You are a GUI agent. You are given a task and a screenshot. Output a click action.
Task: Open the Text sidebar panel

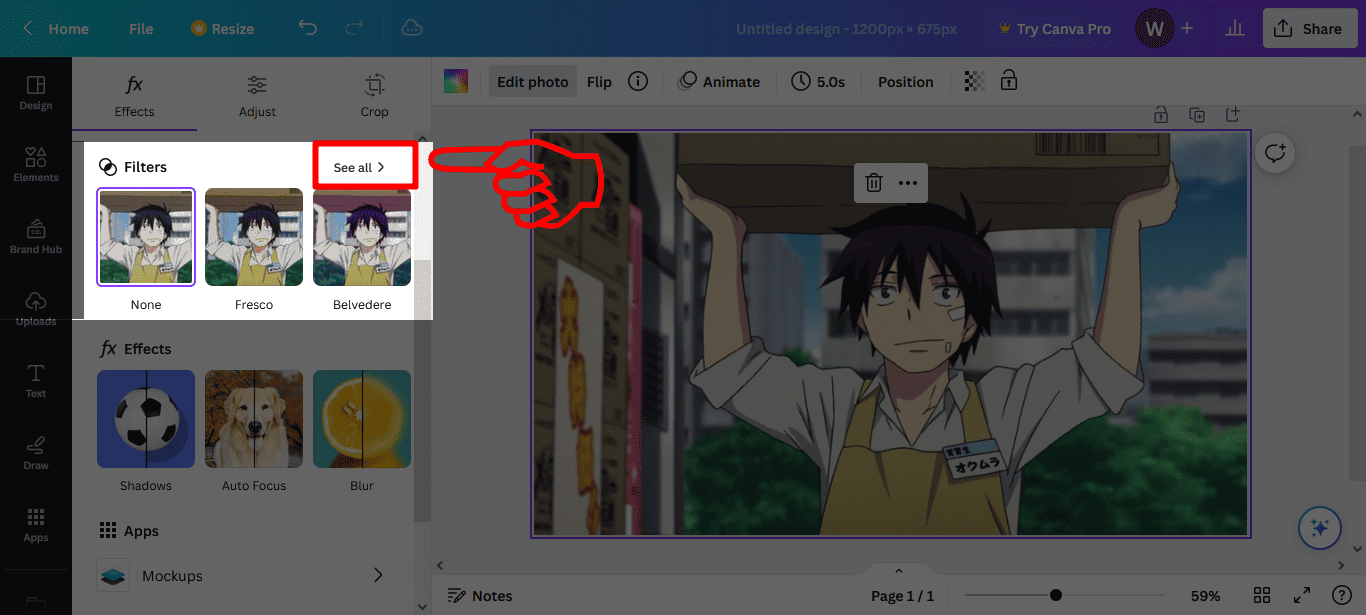36,381
